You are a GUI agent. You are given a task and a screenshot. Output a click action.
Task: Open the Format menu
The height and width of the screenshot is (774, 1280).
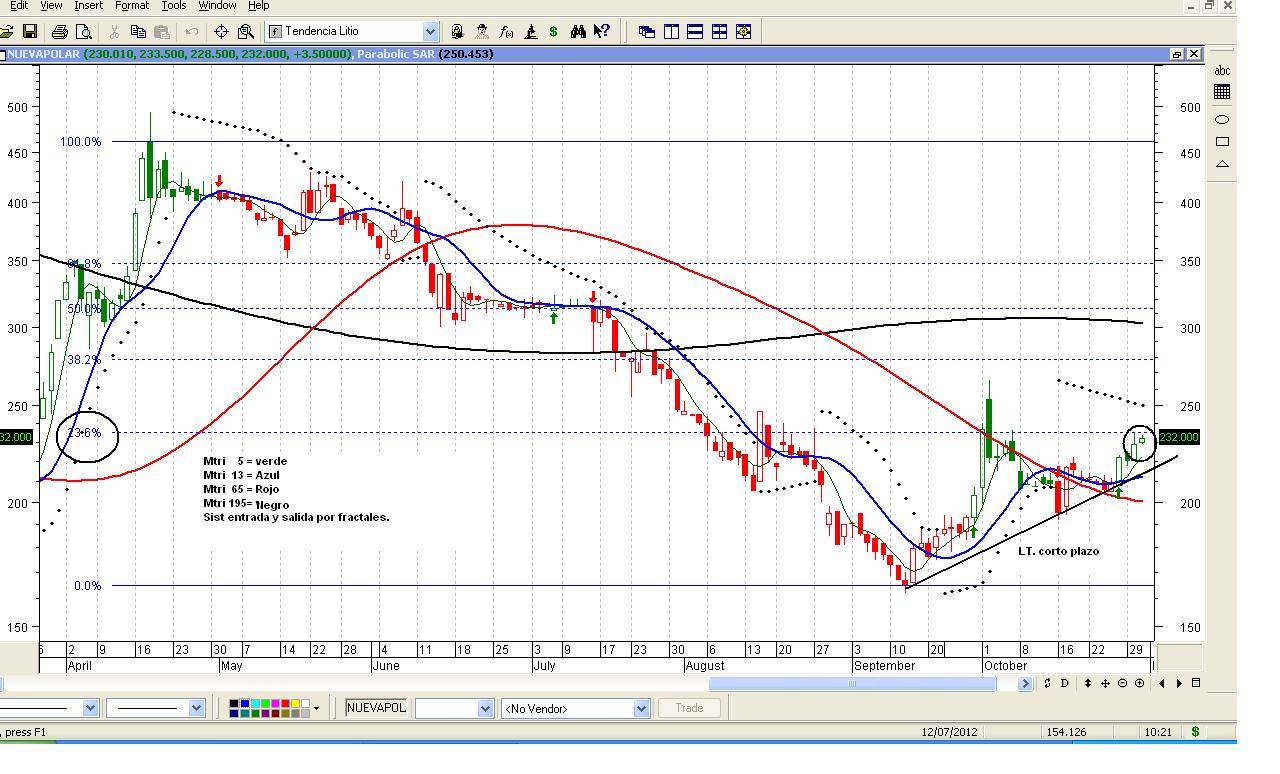tap(132, 6)
